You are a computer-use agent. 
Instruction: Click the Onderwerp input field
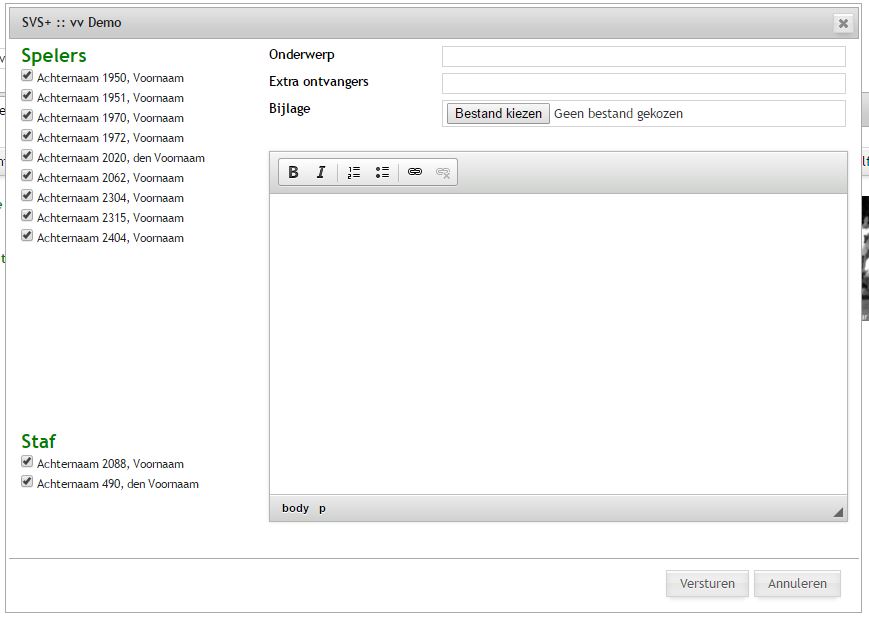[643, 56]
